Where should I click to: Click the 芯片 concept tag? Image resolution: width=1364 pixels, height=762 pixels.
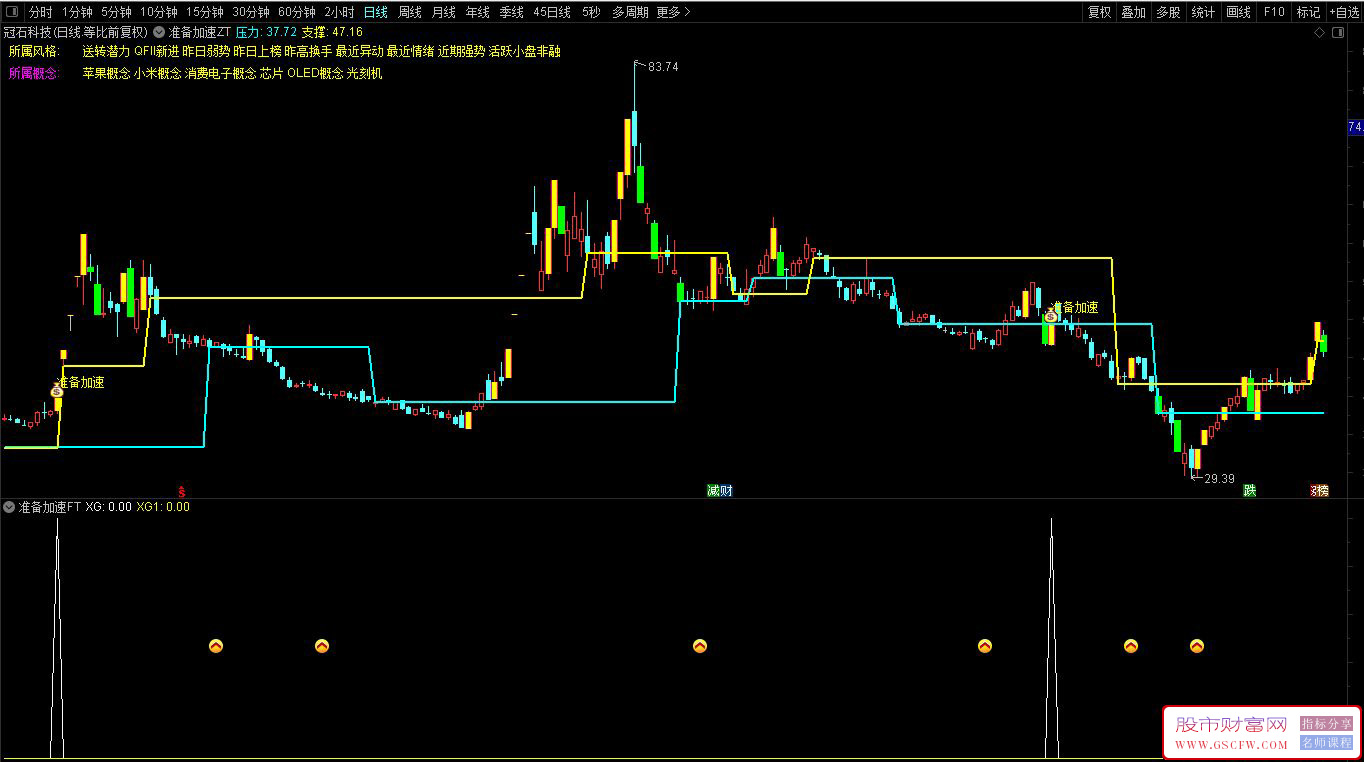coord(271,73)
